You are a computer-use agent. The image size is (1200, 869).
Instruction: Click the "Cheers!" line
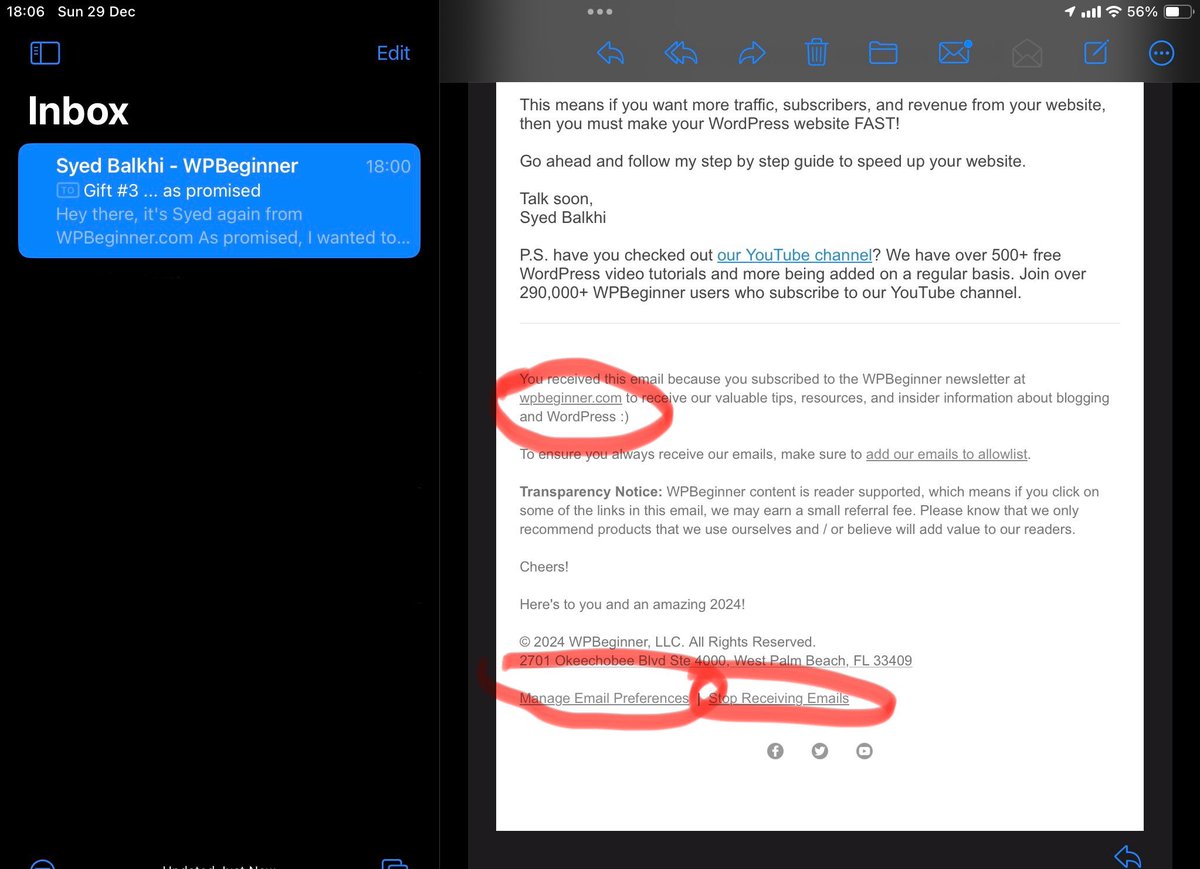tap(544, 567)
